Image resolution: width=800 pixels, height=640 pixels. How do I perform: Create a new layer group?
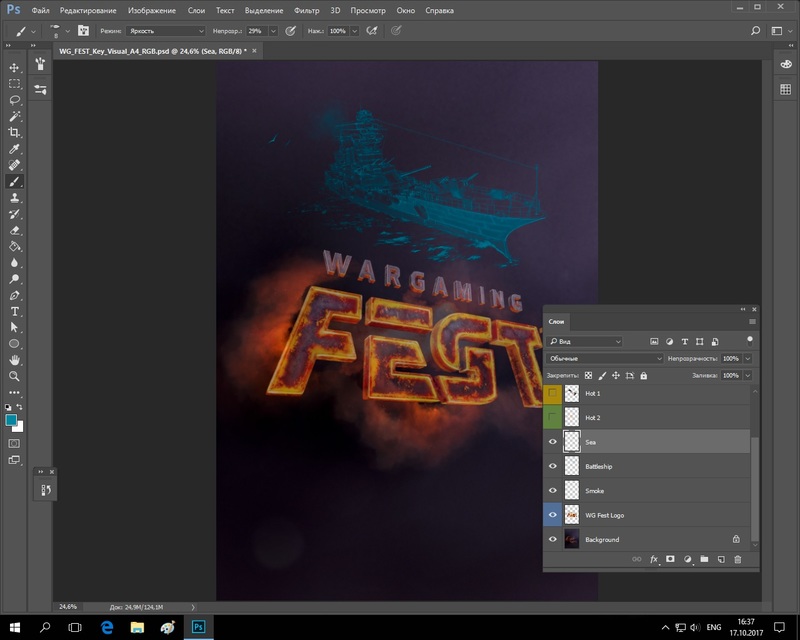tap(704, 559)
